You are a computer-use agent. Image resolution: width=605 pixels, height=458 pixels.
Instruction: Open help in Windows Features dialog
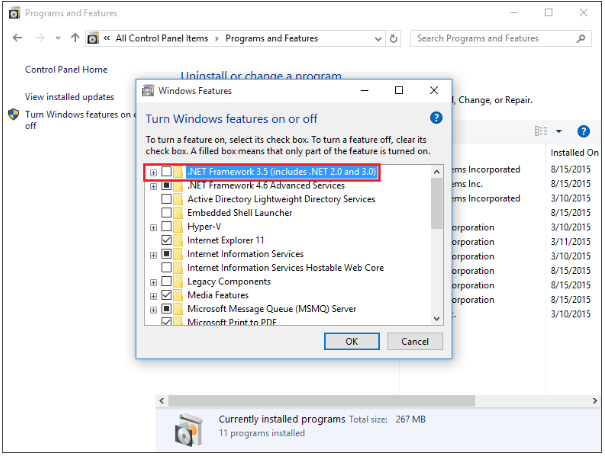coord(436,118)
